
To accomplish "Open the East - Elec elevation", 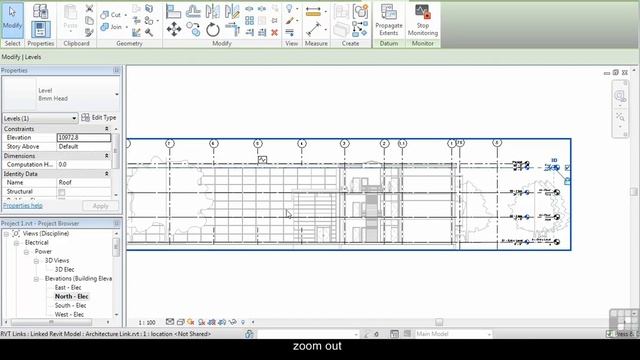I will 68,288.
